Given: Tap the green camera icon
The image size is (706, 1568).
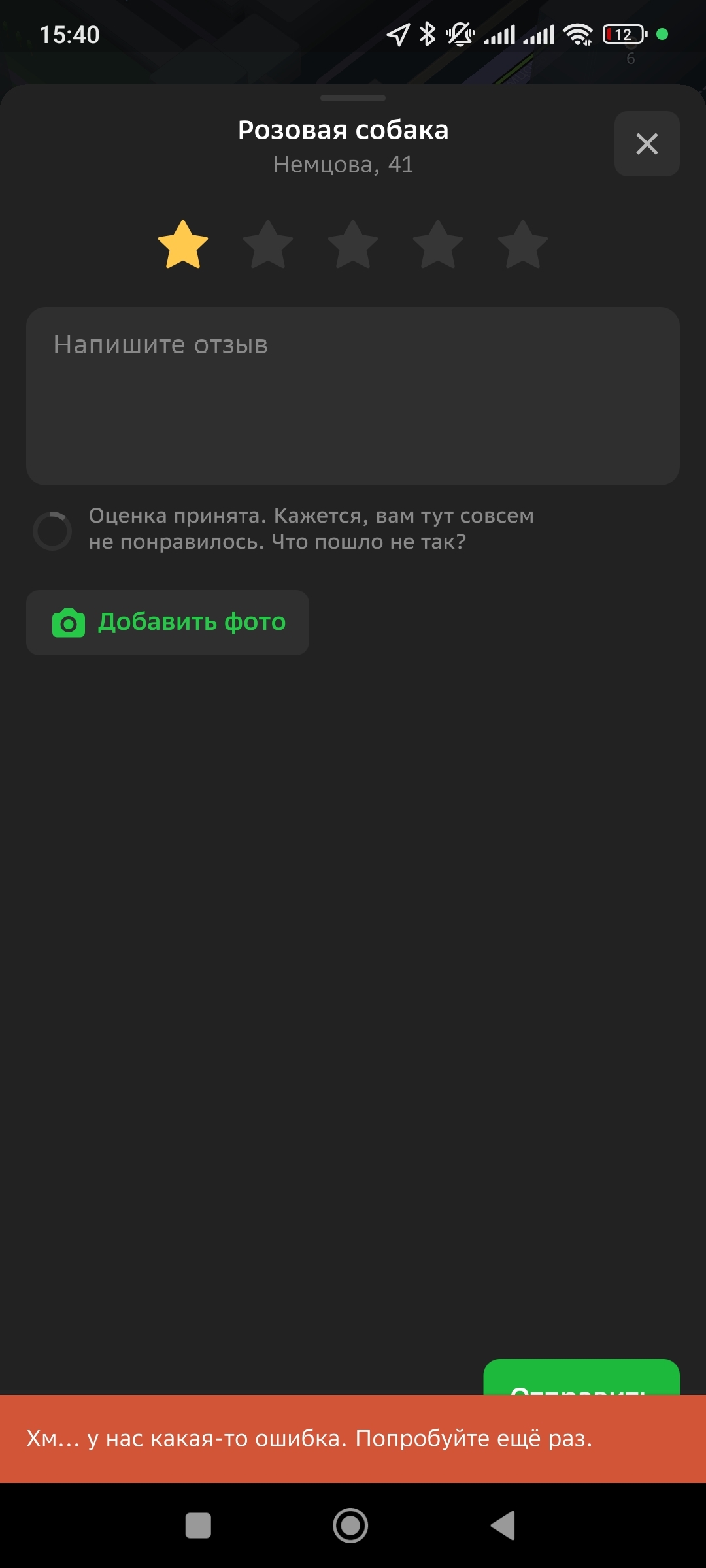Looking at the screenshot, I should click(x=69, y=623).
